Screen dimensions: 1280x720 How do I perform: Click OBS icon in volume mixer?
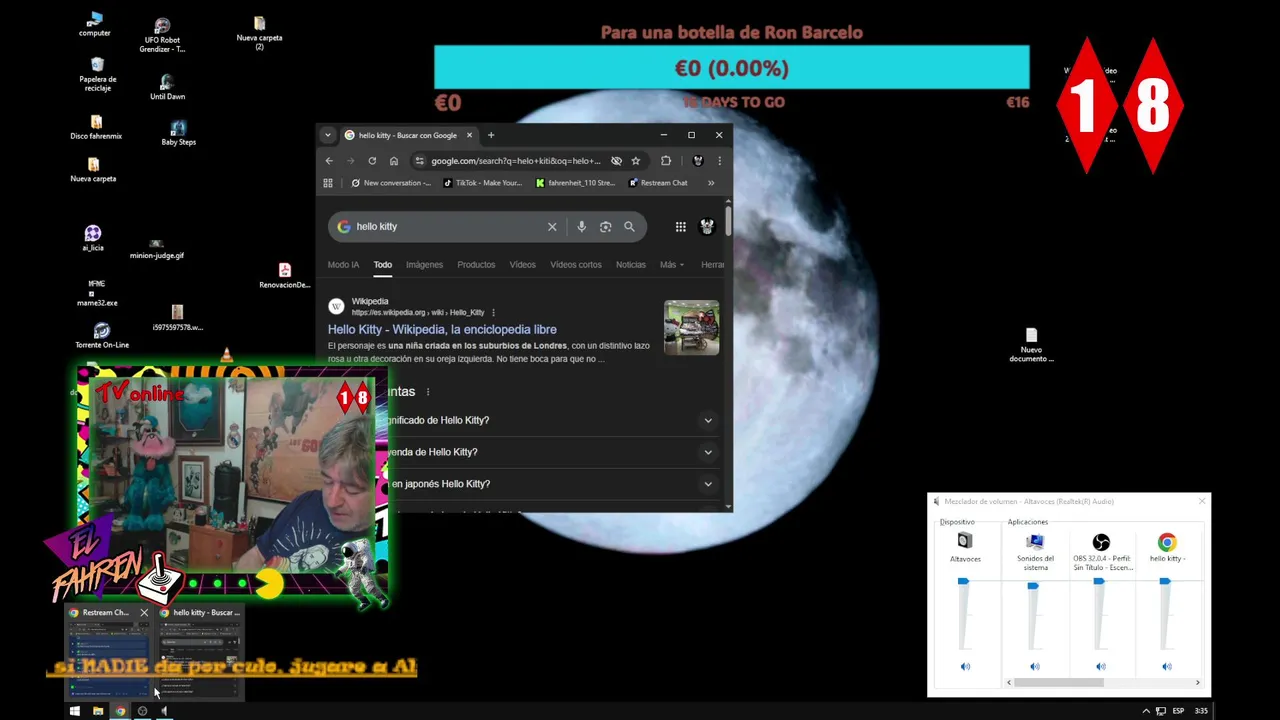(x=1101, y=542)
